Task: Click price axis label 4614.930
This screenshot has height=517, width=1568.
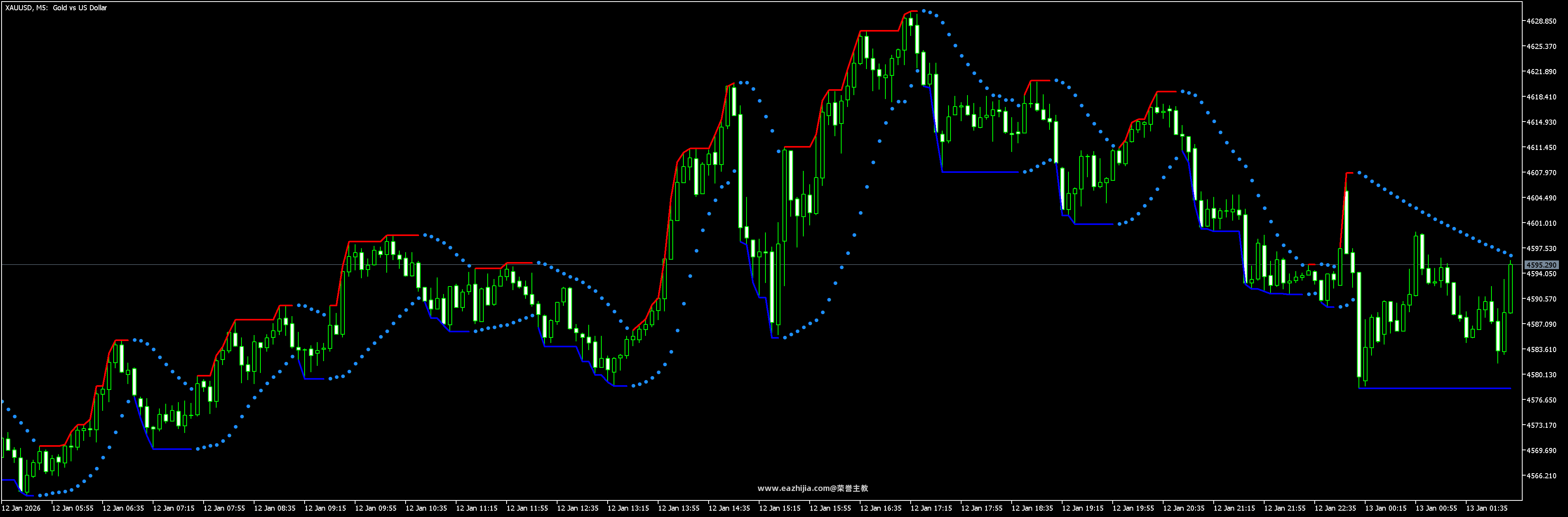Action: pos(1541,122)
